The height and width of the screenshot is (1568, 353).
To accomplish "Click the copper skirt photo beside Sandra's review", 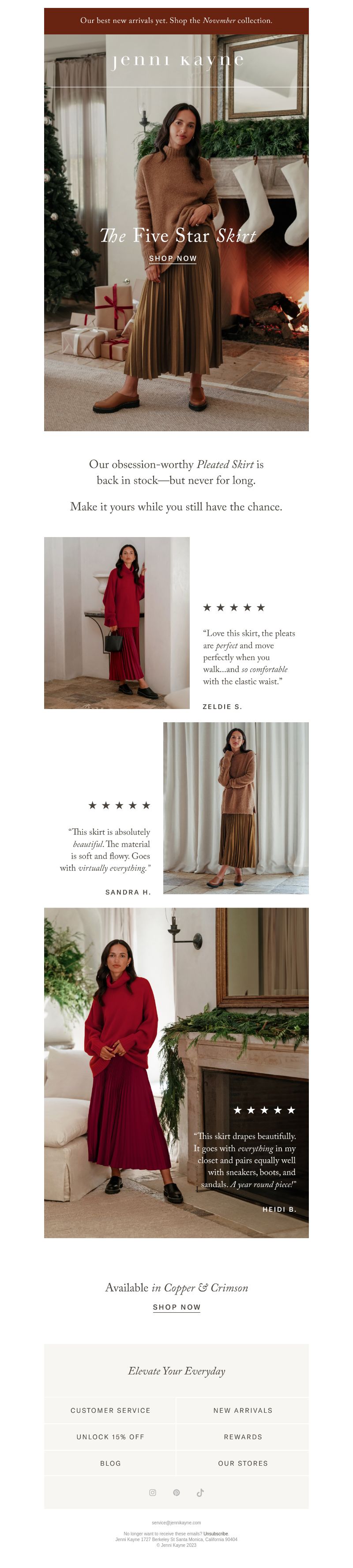I will [x=236, y=808].
